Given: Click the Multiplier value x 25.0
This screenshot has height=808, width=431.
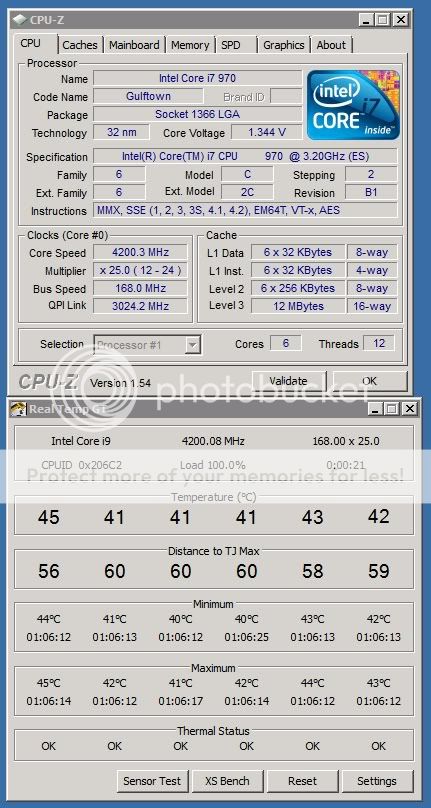Looking at the screenshot, I should (140, 271).
